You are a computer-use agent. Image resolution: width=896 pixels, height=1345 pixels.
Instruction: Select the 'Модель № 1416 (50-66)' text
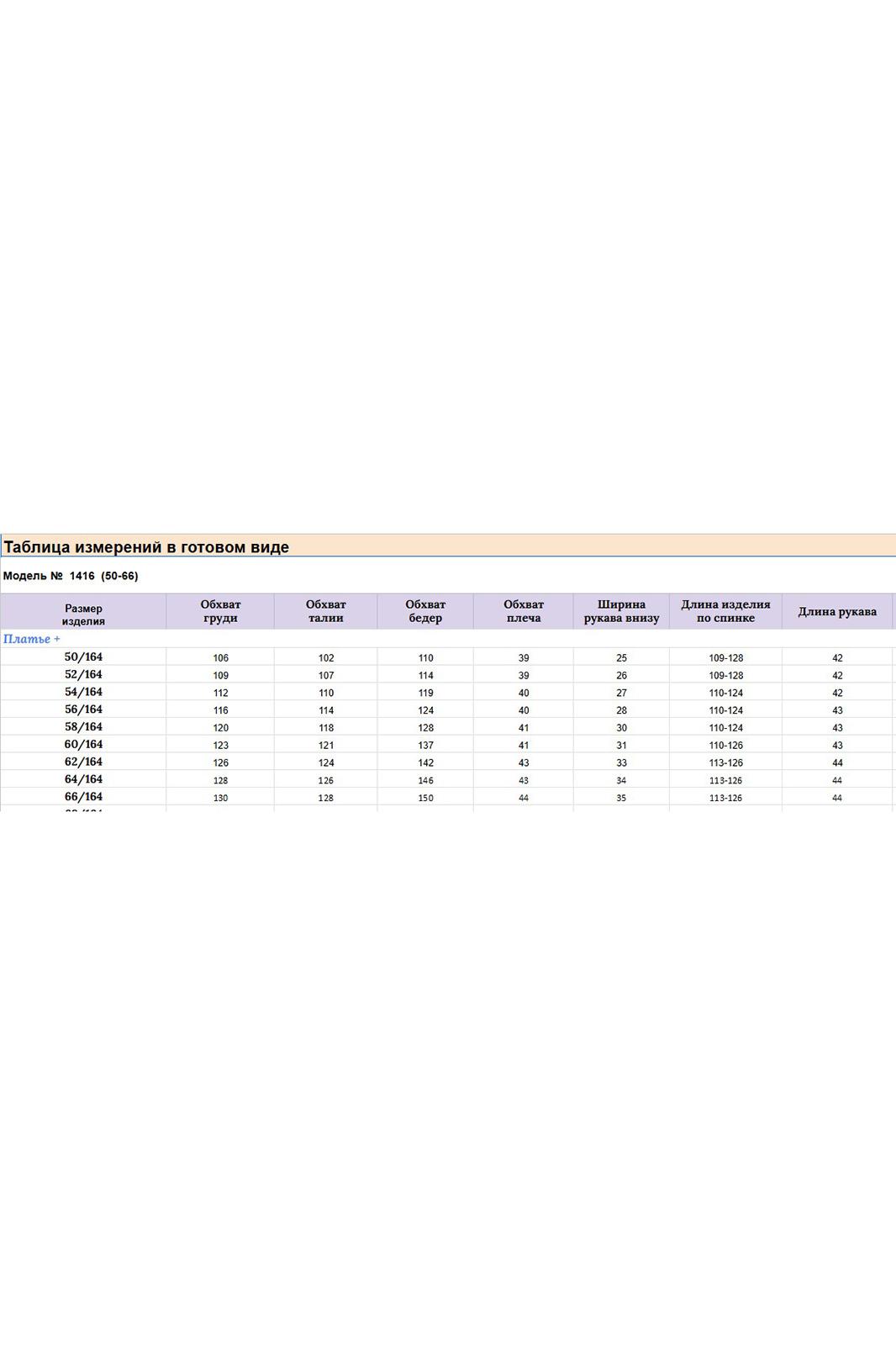71,576
